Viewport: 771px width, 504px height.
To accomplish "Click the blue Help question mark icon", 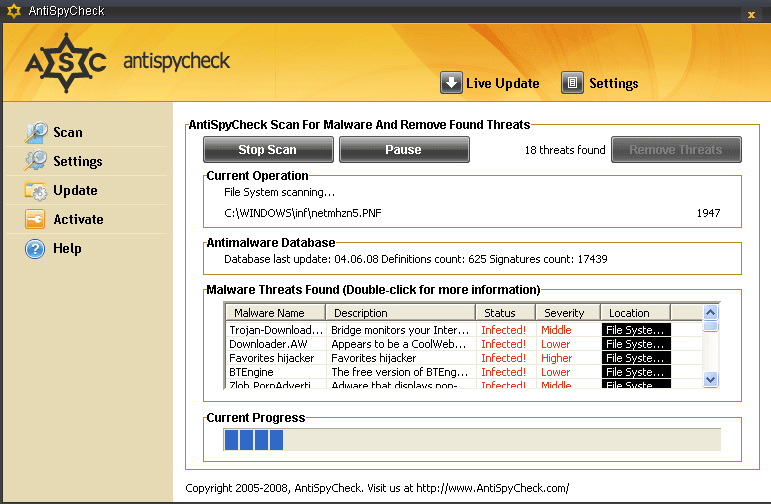I will coord(36,248).
